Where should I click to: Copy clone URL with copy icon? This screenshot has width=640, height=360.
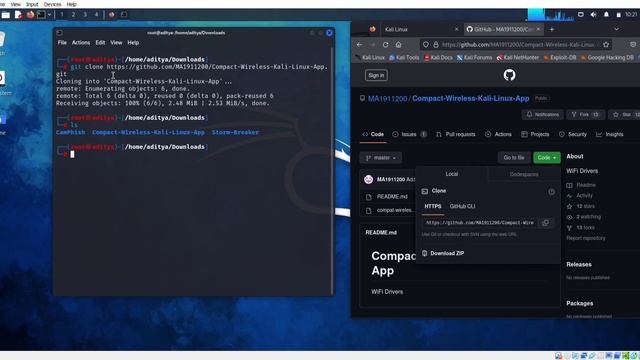click(x=545, y=223)
